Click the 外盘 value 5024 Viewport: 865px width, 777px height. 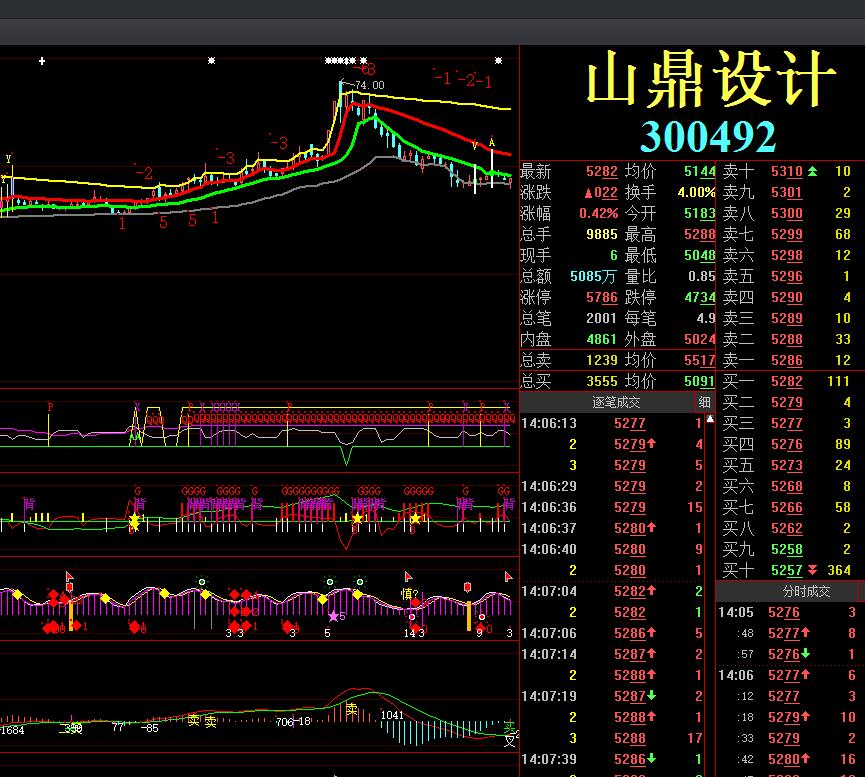click(x=700, y=339)
